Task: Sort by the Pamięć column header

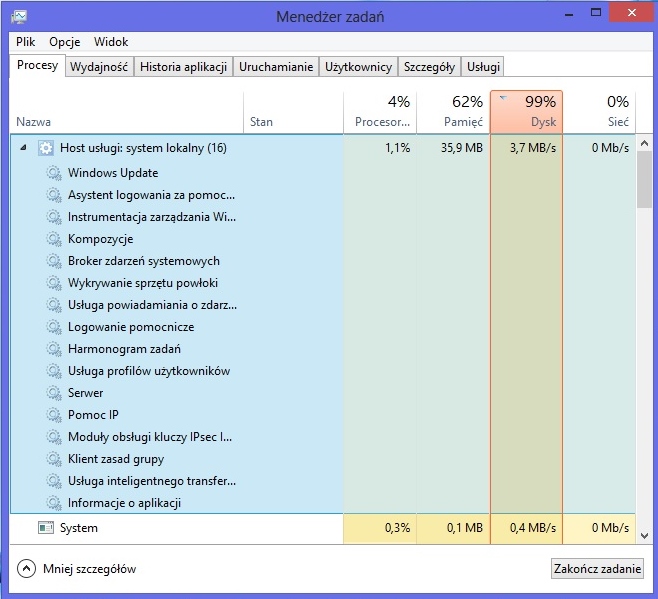Action: coord(453,112)
